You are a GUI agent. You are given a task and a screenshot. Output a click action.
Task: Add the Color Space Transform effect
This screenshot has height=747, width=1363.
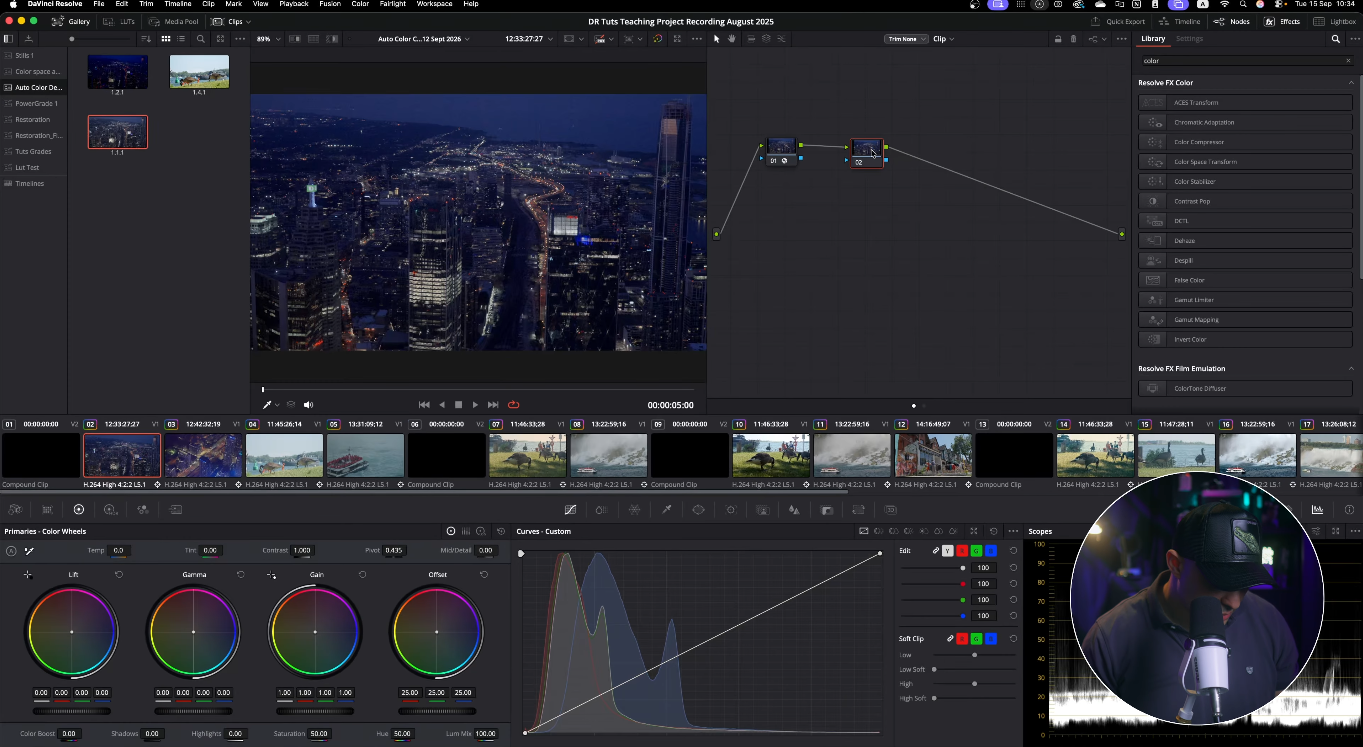pos(1245,162)
